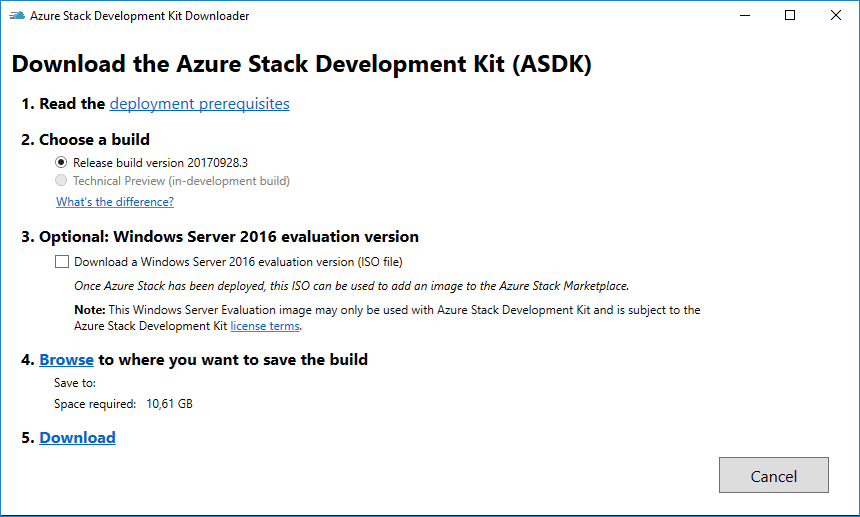Select Technical Preview in-development build option
The height and width of the screenshot is (517, 860).
61,180
